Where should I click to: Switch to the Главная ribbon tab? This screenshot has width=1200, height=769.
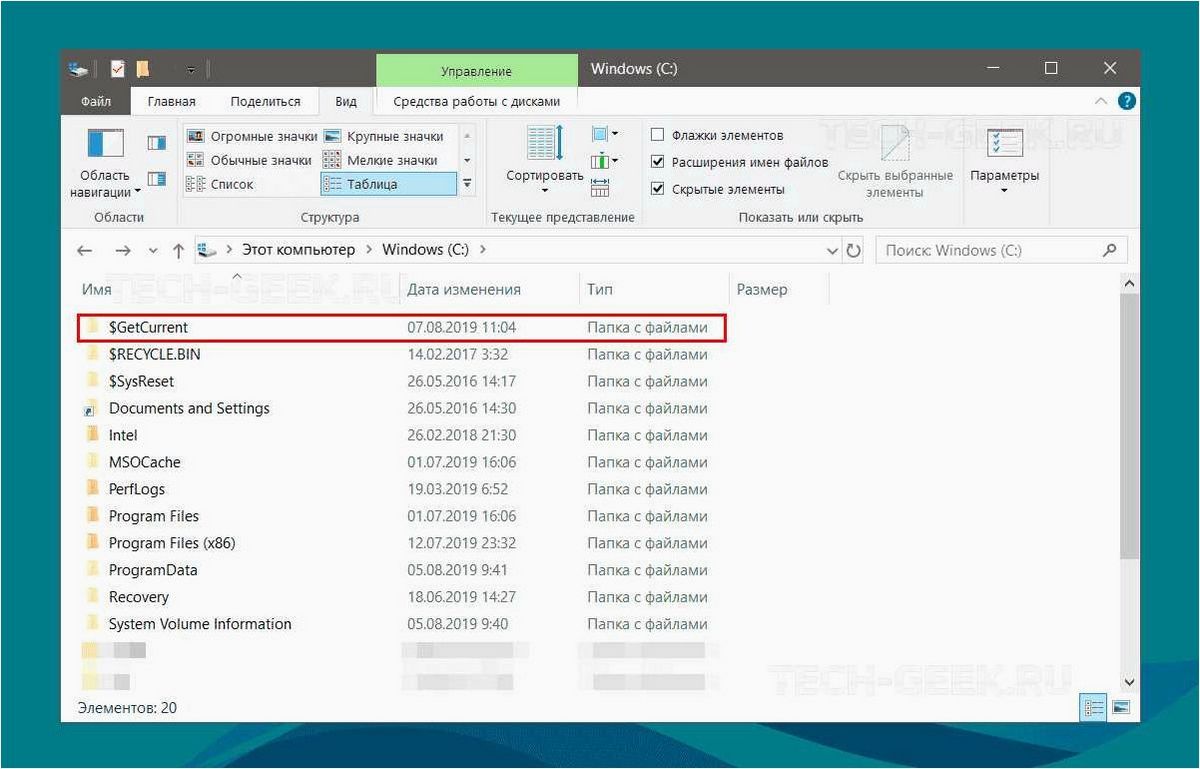tap(172, 101)
